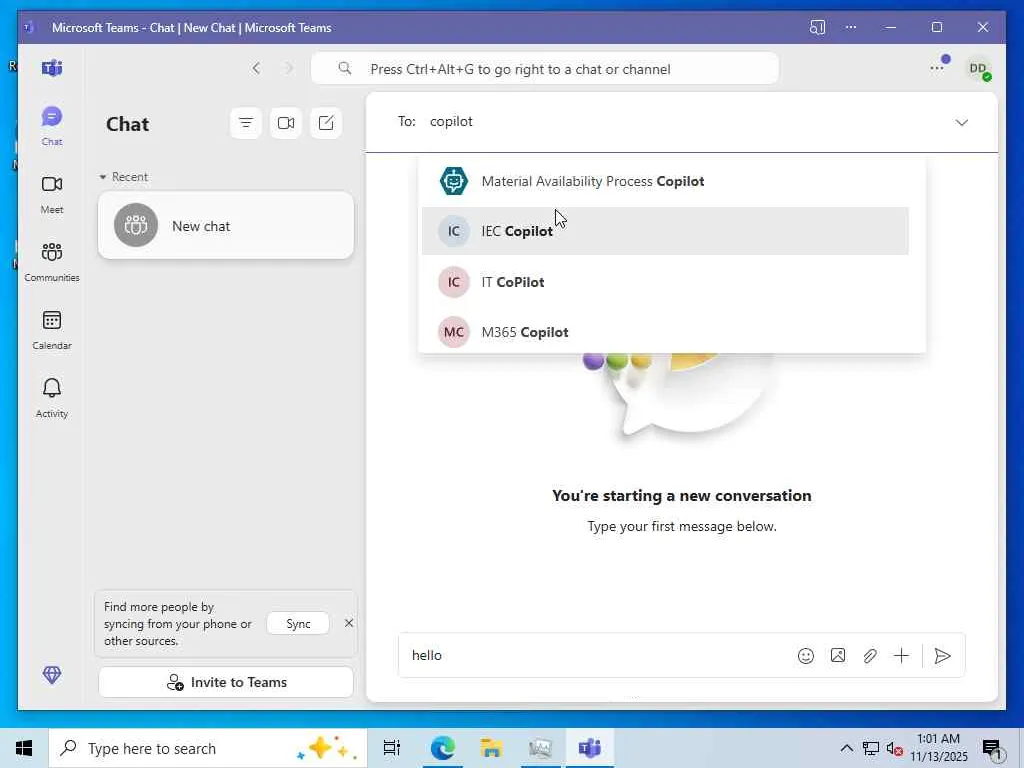Click Invite to Teams button
The width and height of the screenshot is (1024, 768).
tap(226, 682)
